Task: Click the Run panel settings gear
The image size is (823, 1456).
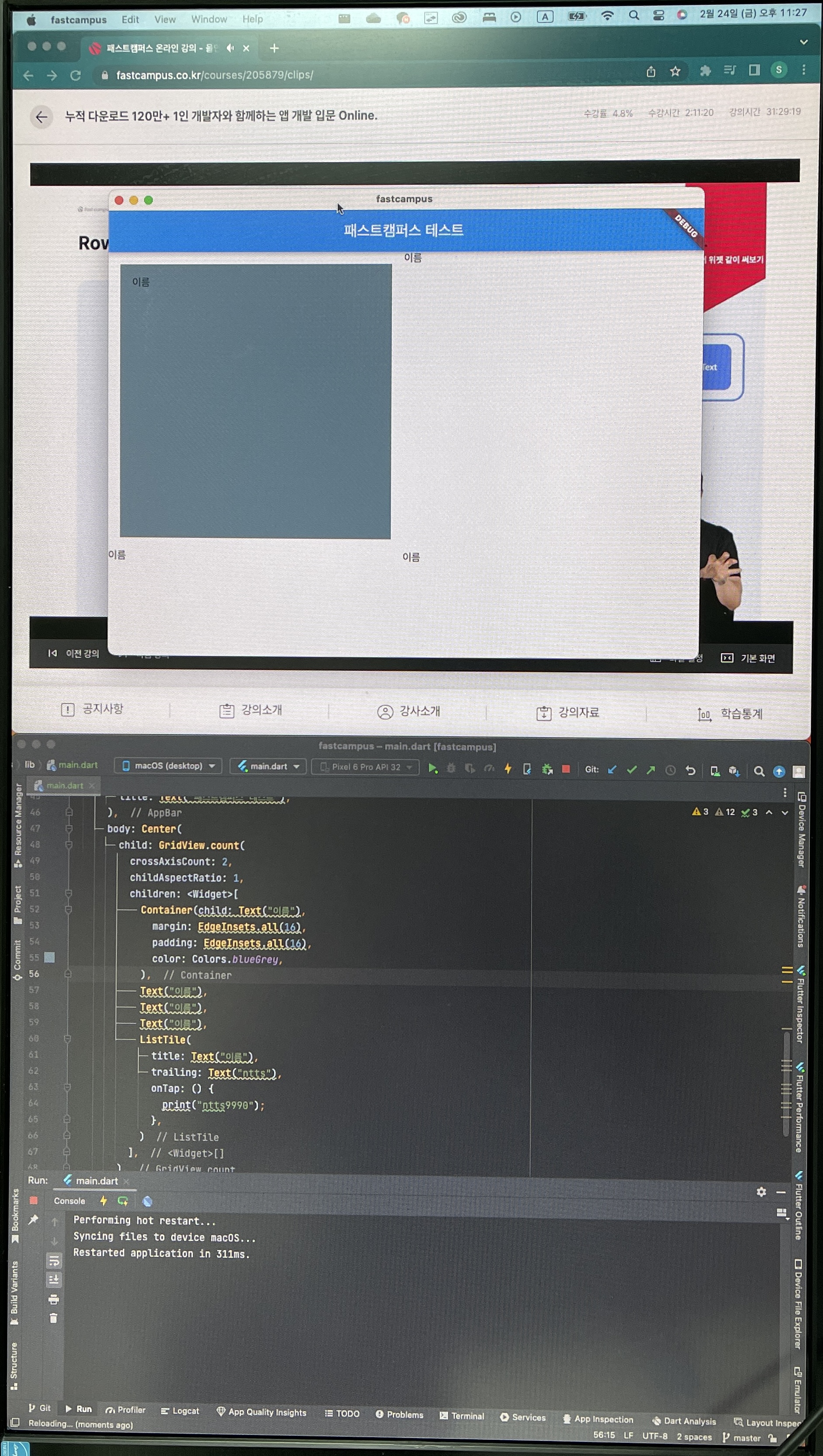Action: [x=761, y=1192]
